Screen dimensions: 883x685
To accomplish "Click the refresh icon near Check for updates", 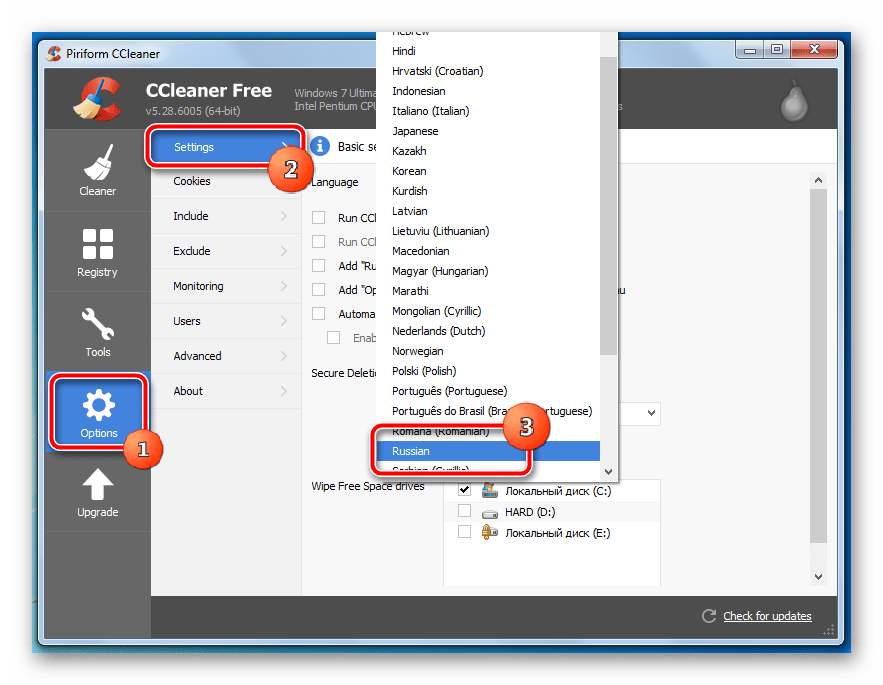I will point(708,616).
